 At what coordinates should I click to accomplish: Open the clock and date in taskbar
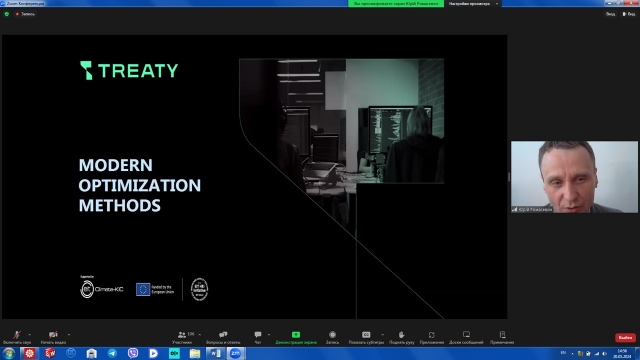622,353
